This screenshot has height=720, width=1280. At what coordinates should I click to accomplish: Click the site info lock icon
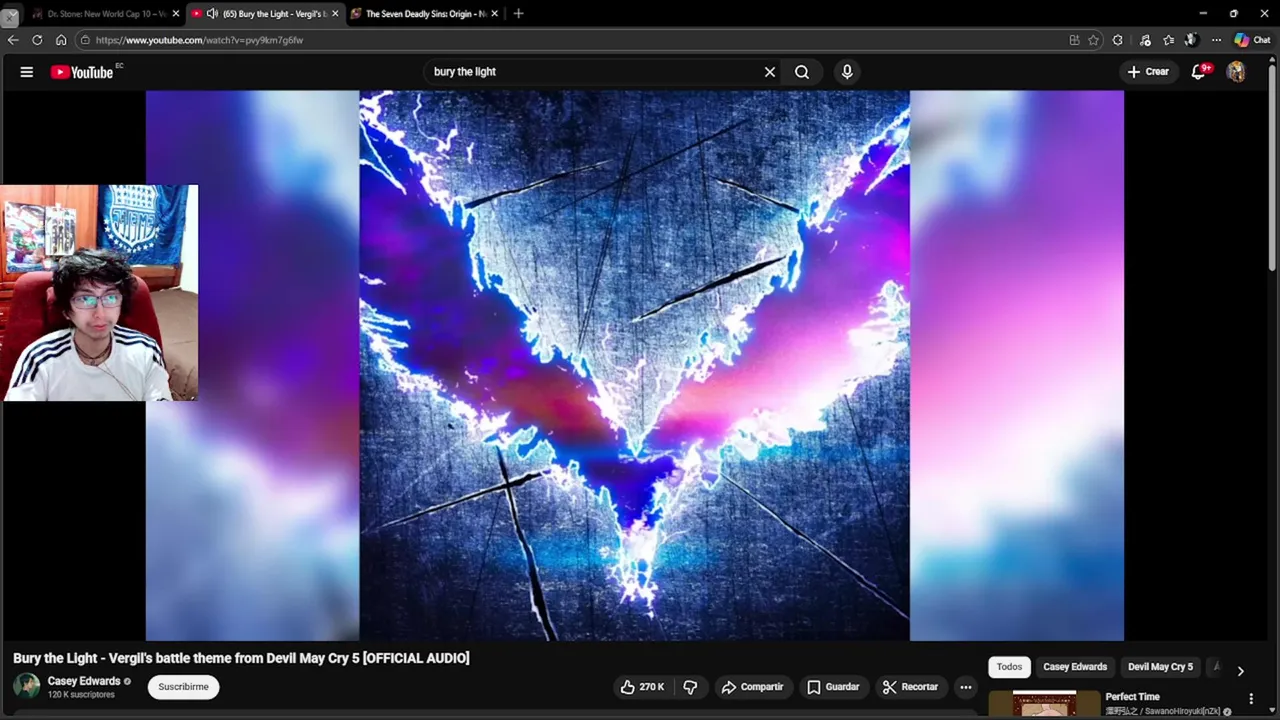[x=86, y=40]
